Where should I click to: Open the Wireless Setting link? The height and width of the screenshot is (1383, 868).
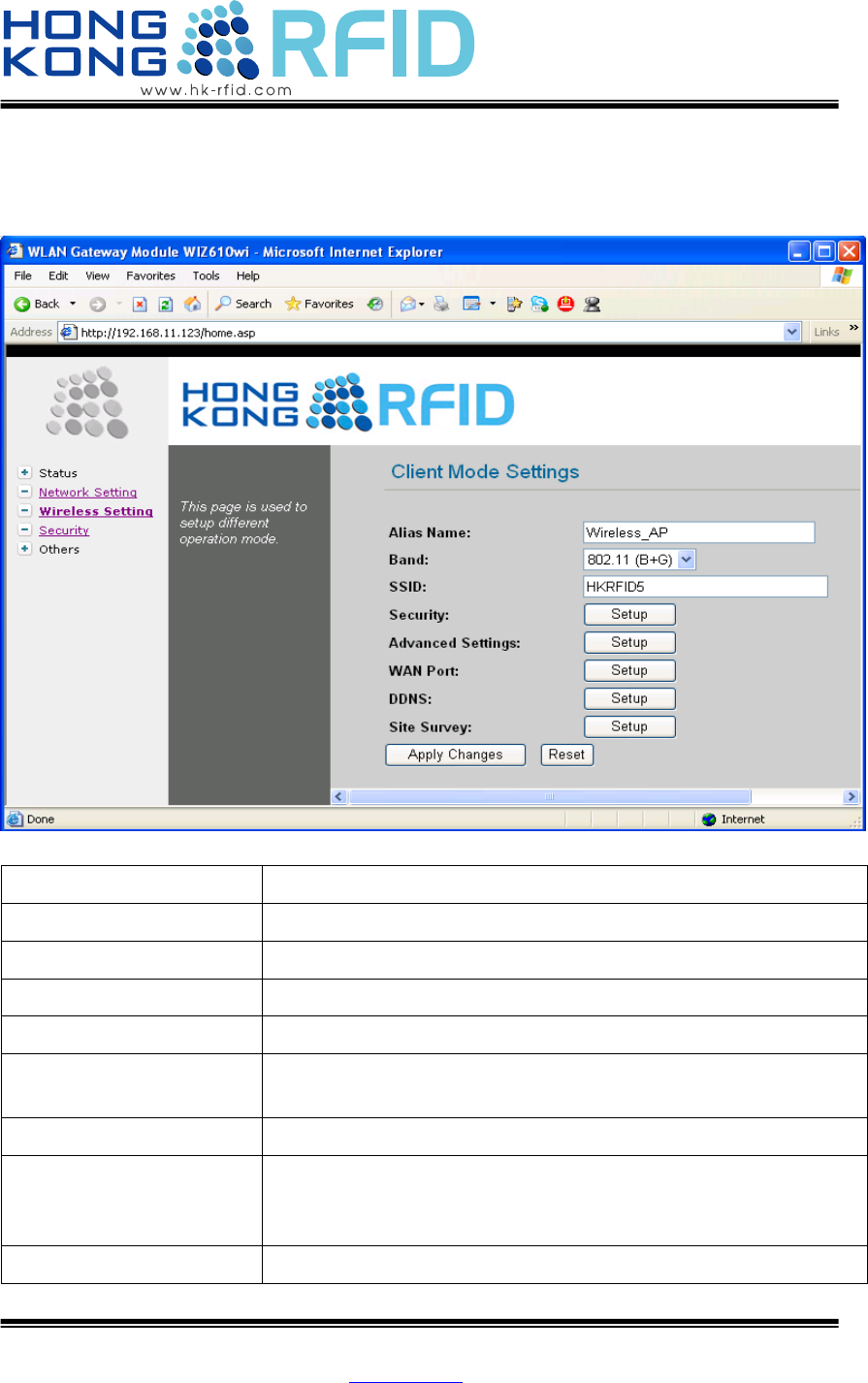96,511
